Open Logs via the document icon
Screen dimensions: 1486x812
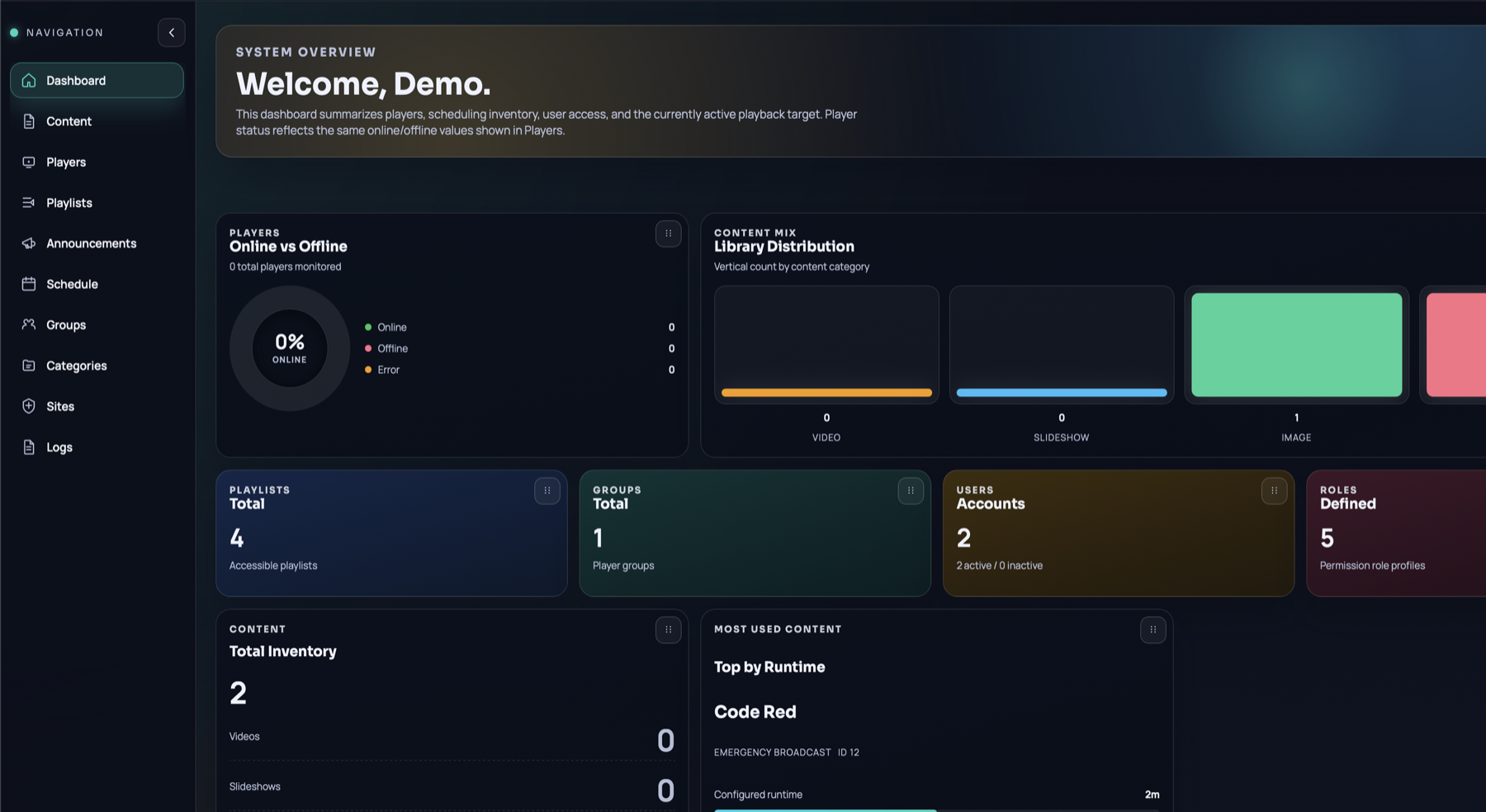pos(29,446)
